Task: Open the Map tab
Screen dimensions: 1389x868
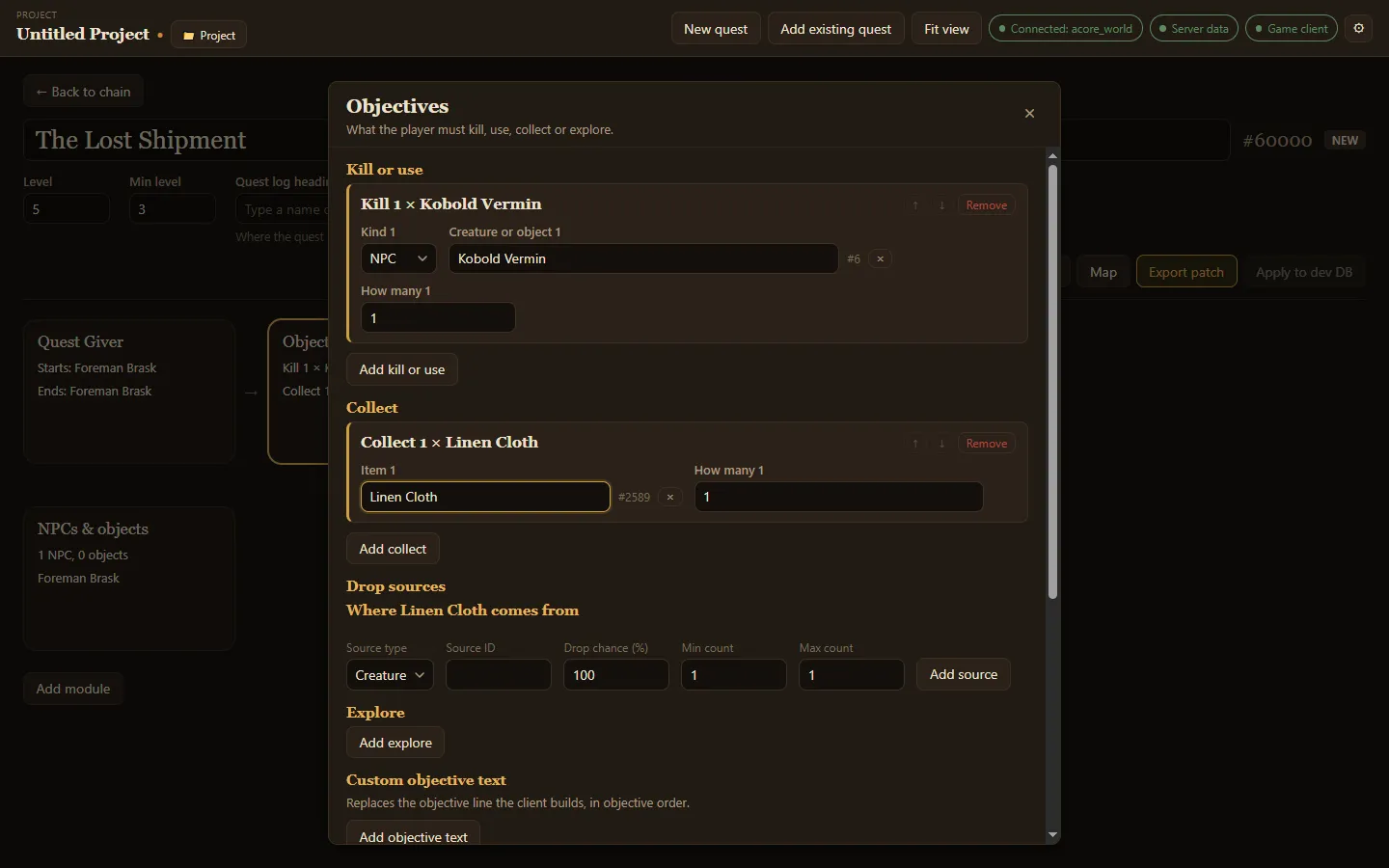Action: (x=1103, y=272)
